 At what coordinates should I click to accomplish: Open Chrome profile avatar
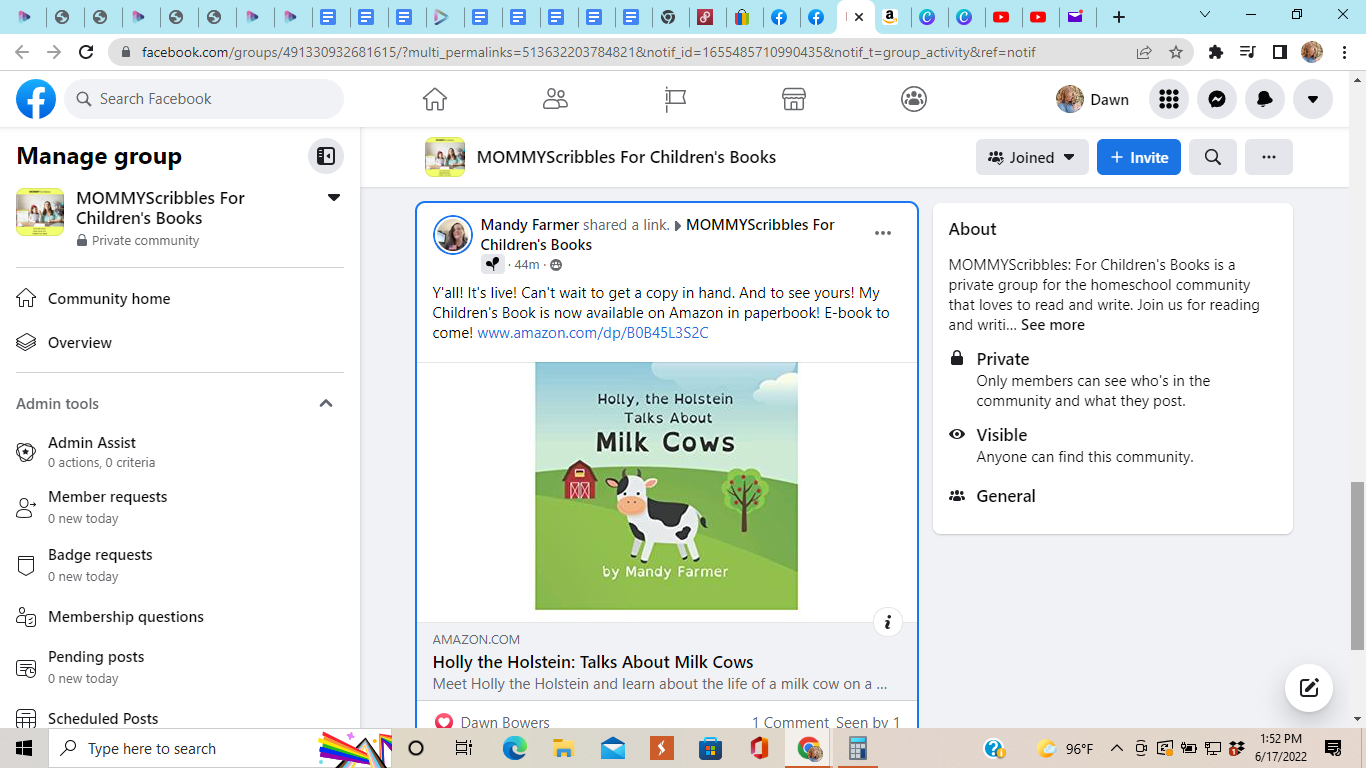coord(1312,52)
